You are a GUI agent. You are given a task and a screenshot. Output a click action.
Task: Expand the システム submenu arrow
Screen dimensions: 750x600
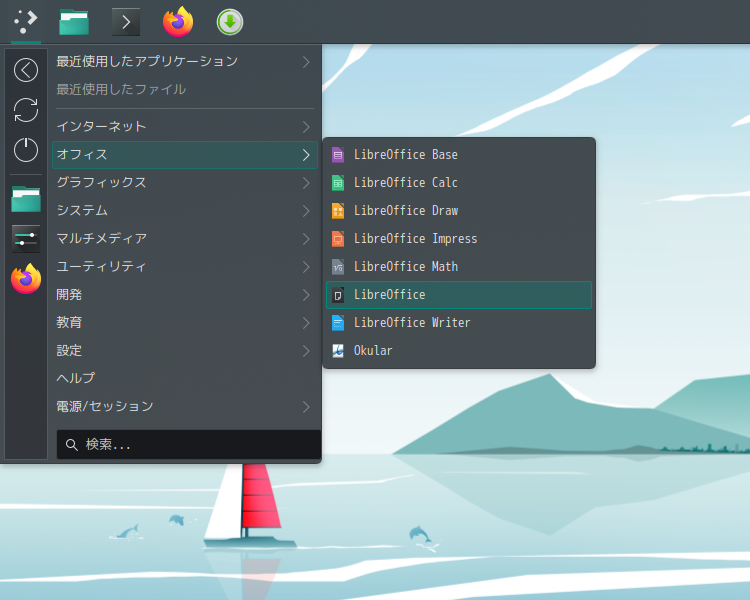[306, 211]
